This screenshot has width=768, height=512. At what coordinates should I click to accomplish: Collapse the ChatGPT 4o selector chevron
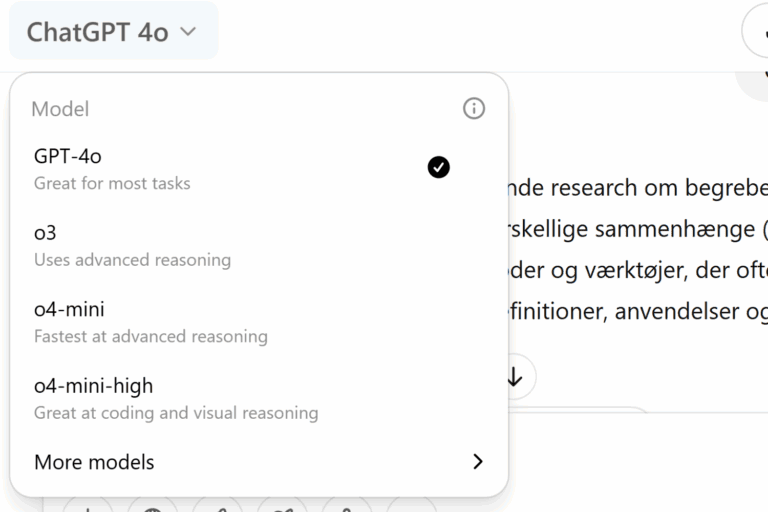[x=188, y=32]
